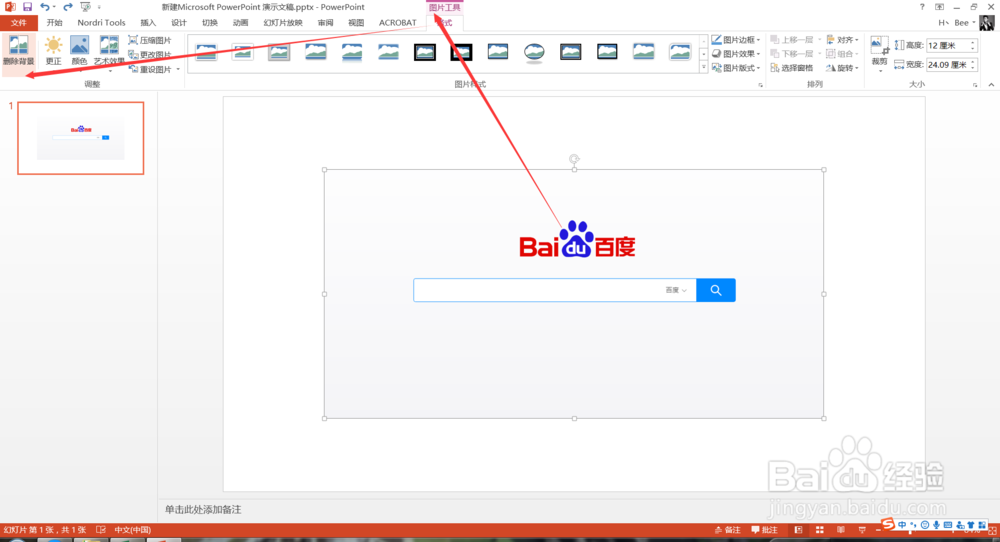The image size is (1000, 542).
Task: Switch to Reading view icon
Action: 841,530
